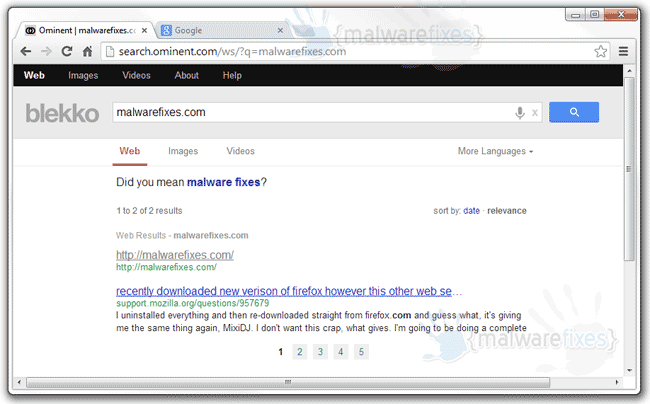Click the 'malware fixes' suggestion link

223,182
